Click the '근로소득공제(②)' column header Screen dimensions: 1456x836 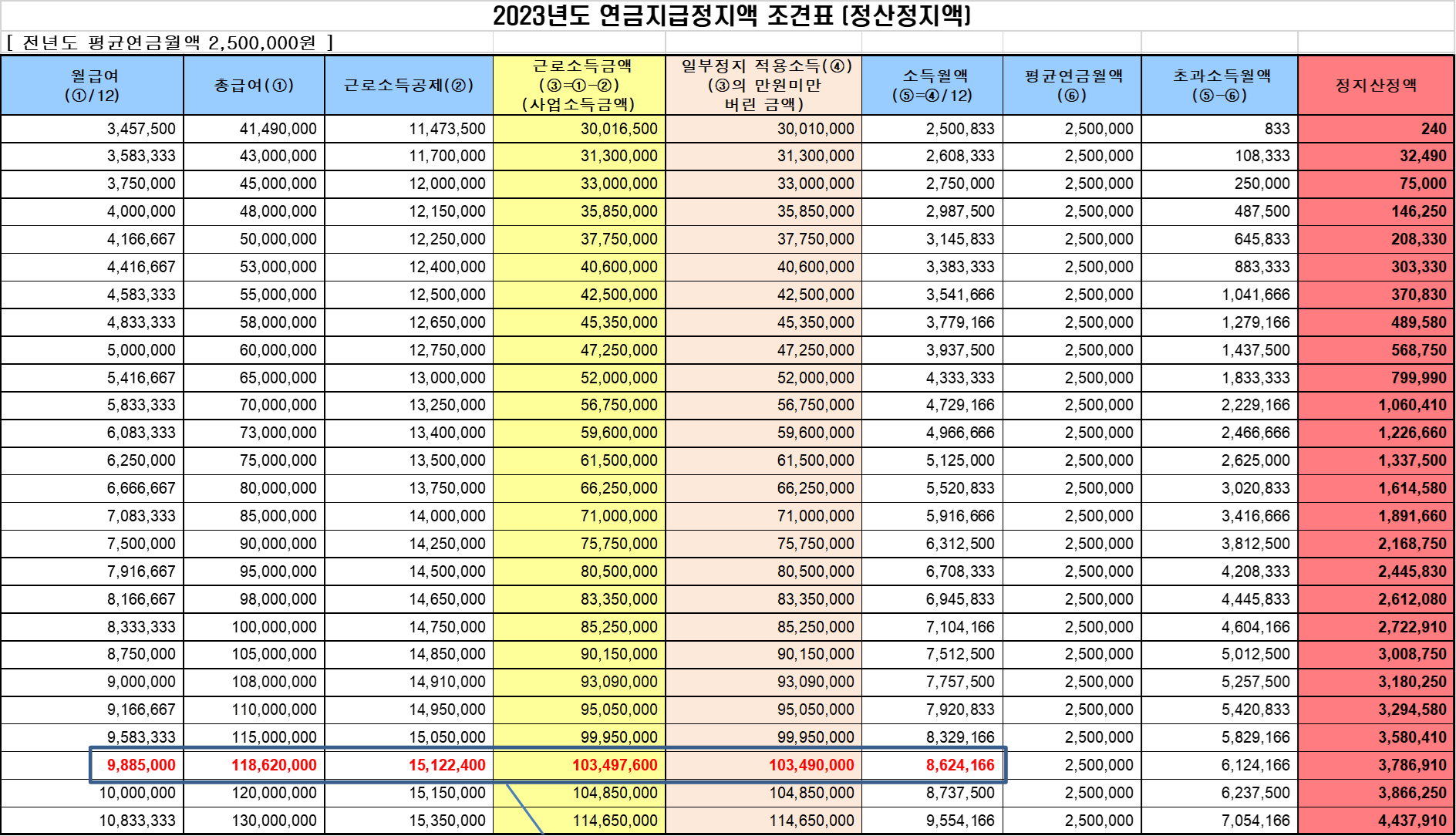(x=409, y=86)
